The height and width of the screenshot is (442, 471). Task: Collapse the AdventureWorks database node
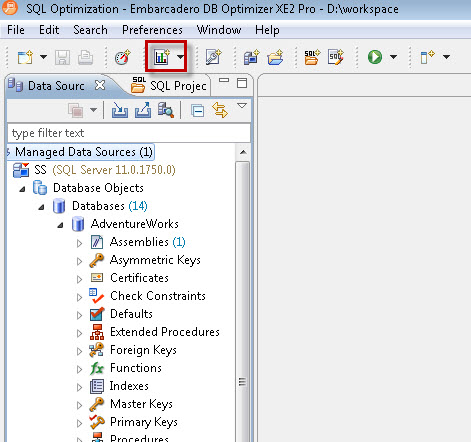coord(60,225)
